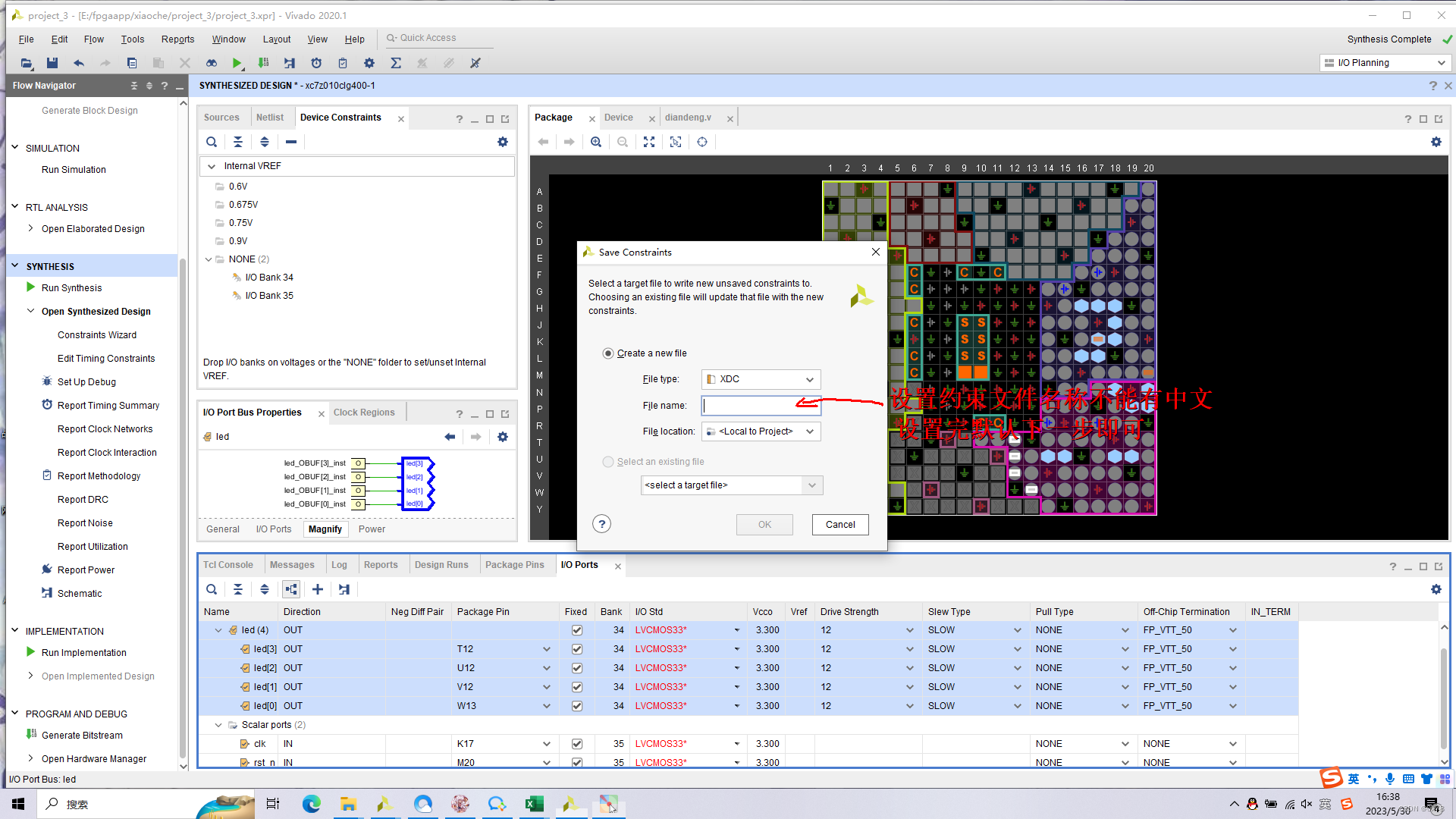Collapse the IMPLEMENTATION section in Flow Navigator
This screenshot has width=1456, height=819.
point(14,631)
